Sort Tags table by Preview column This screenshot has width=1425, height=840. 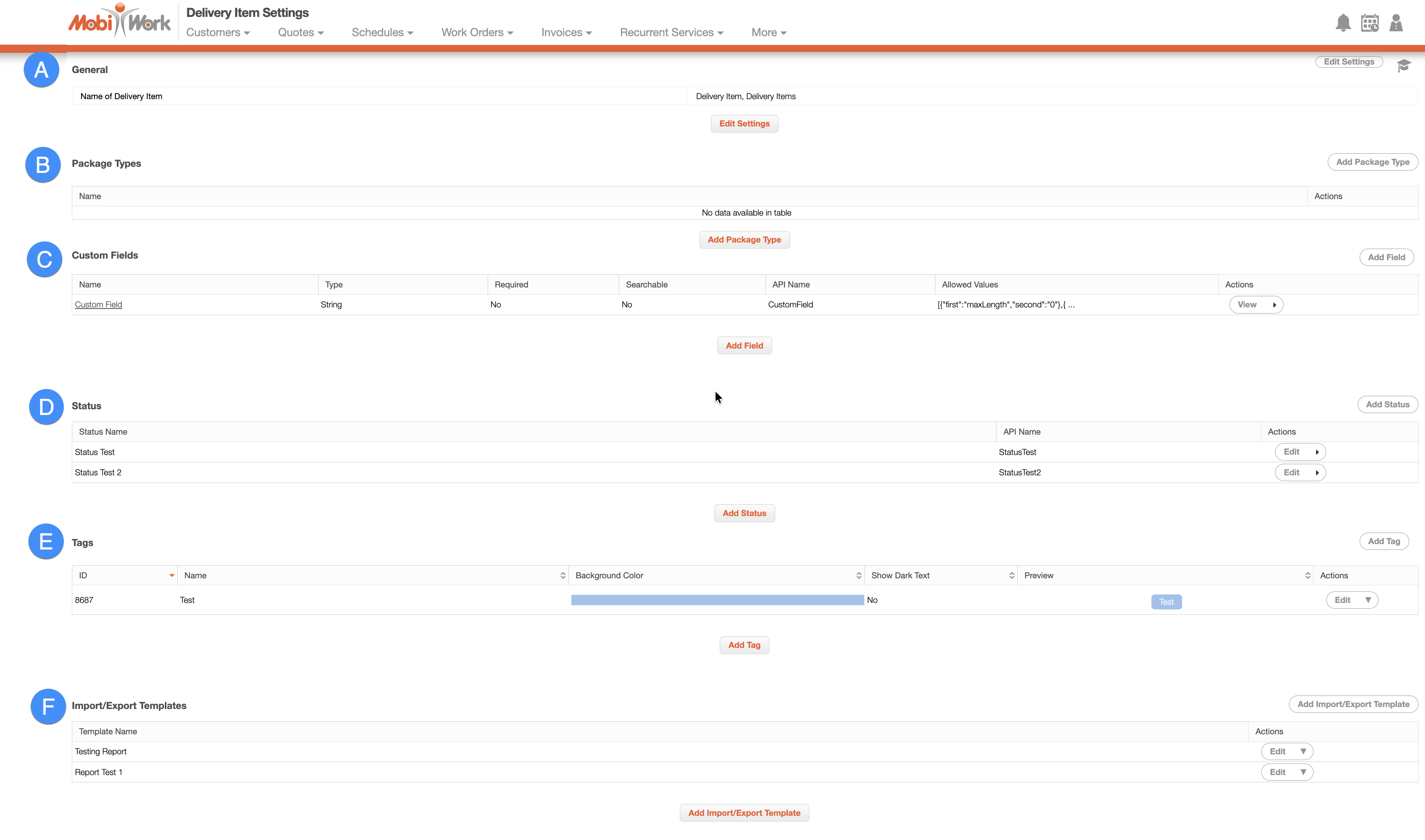[1165, 575]
